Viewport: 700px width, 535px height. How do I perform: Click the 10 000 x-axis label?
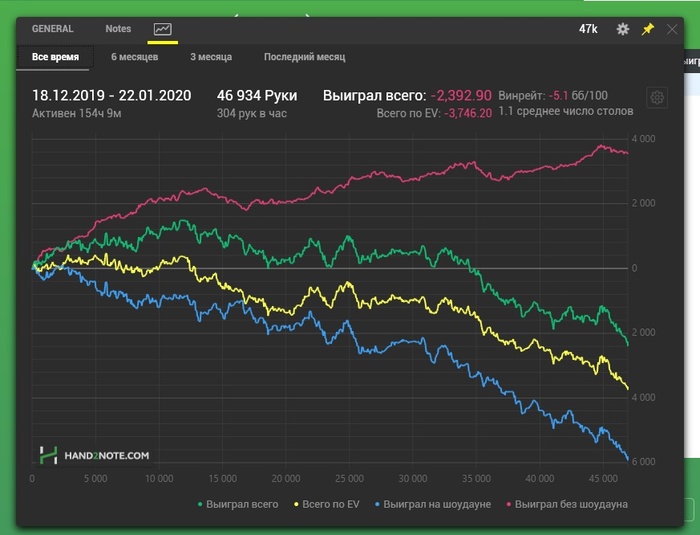click(x=159, y=479)
